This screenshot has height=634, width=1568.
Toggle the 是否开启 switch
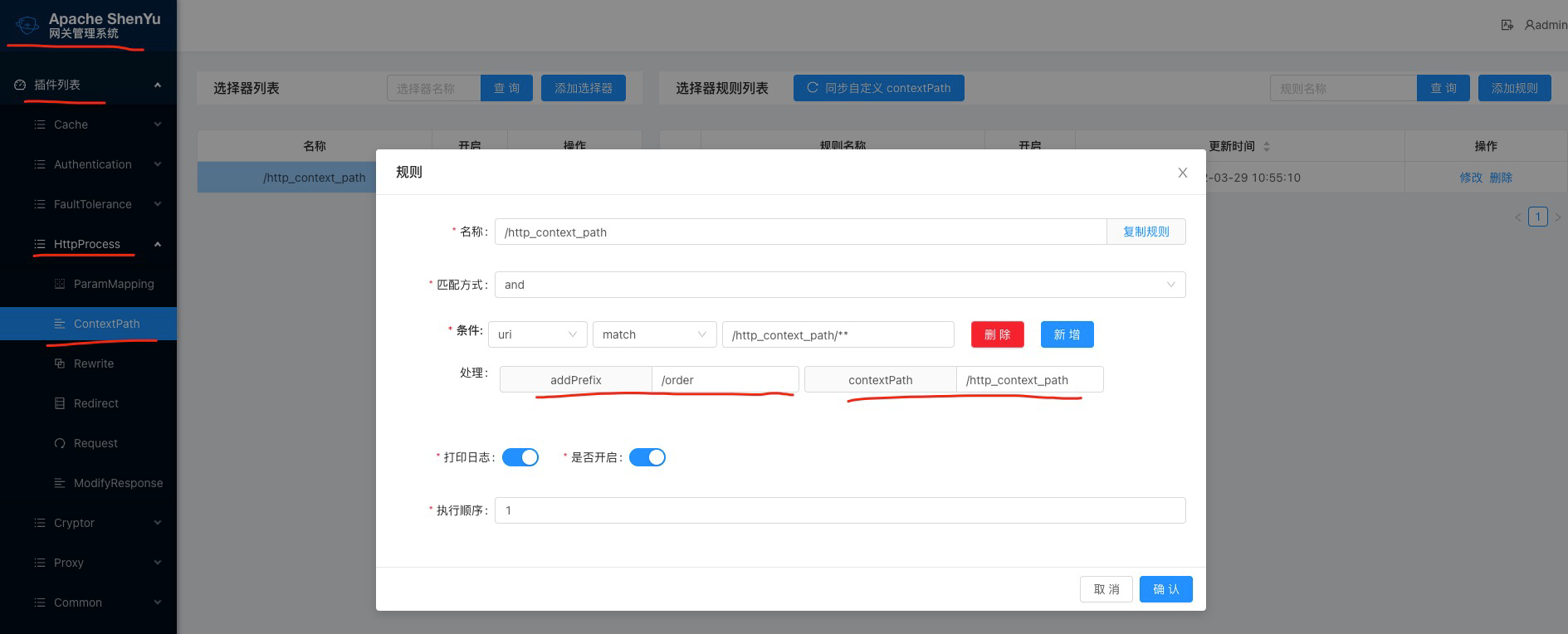(647, 457)
